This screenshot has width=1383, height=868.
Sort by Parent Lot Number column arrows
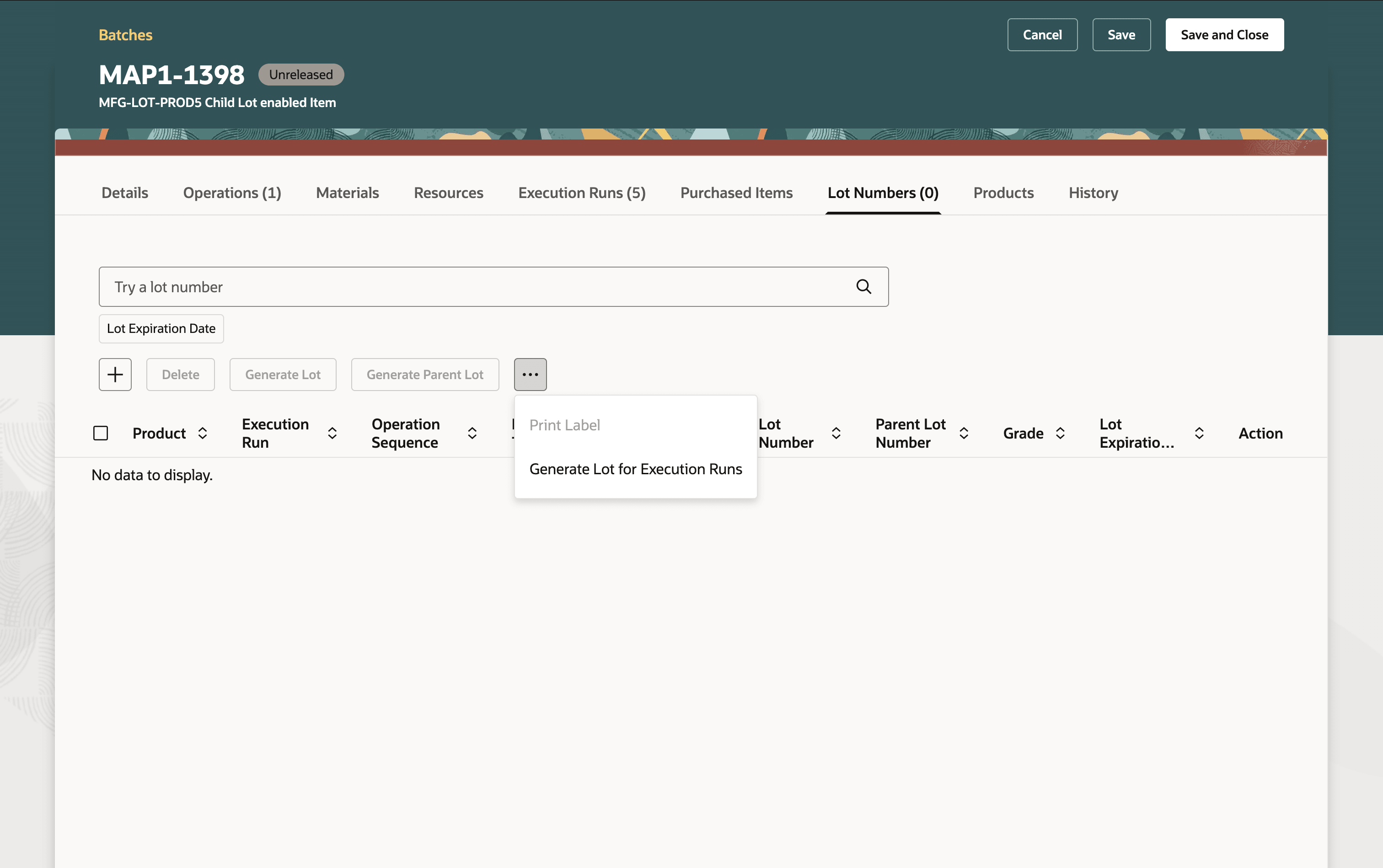pyautogui.click(x=964, y=433)
